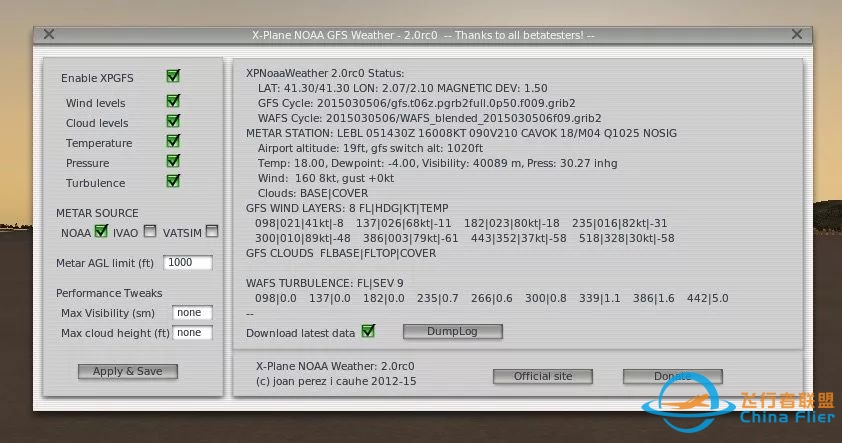Close the window using the top-right X
The height and width of the screenshot is (443, 842).
point(797,34)
